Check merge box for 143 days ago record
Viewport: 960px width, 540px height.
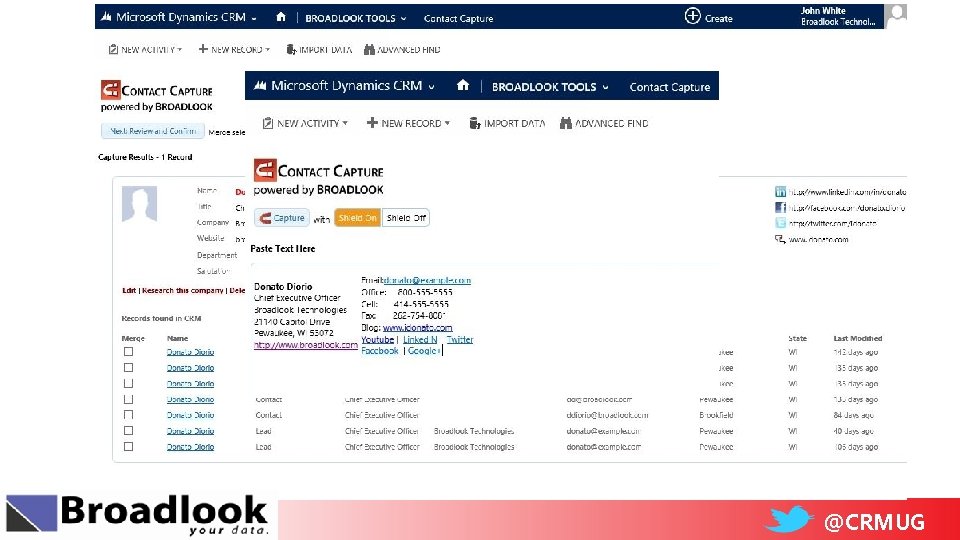[128, 351]
